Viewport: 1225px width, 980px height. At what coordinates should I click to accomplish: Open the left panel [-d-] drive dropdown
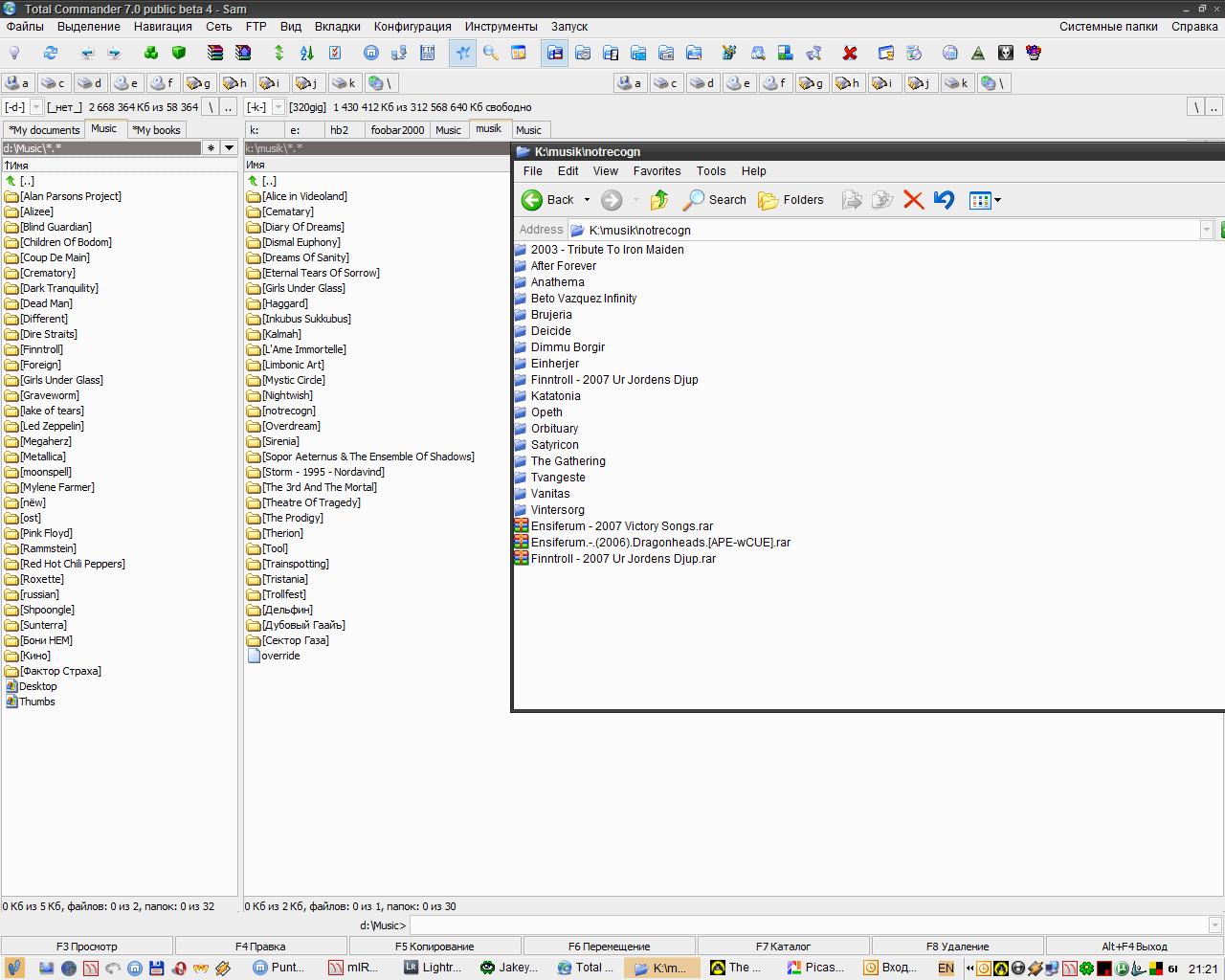point(36,107)
